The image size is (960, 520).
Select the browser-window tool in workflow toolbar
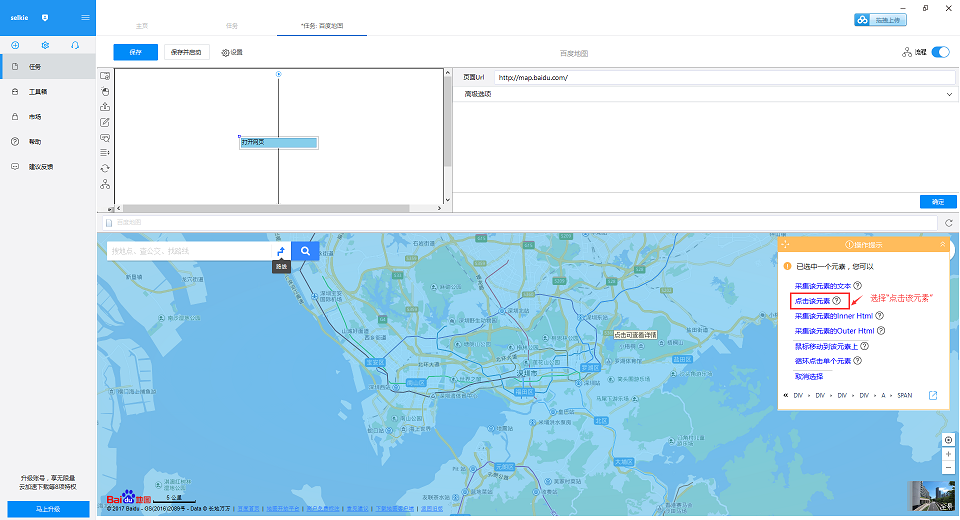(x=105, y=76)
